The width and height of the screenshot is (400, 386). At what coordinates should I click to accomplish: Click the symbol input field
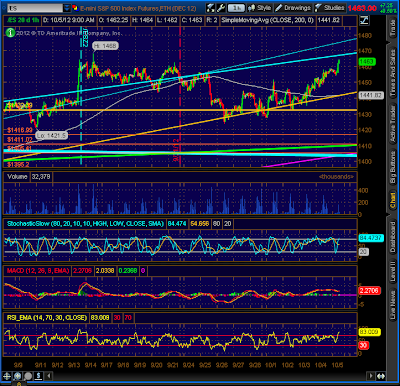point(35,8)
